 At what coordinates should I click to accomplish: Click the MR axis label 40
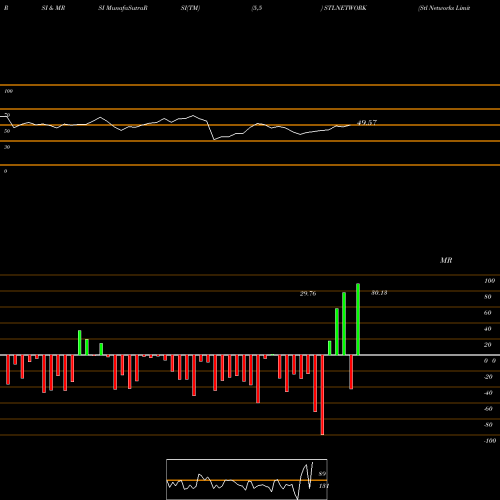(488, 329)
